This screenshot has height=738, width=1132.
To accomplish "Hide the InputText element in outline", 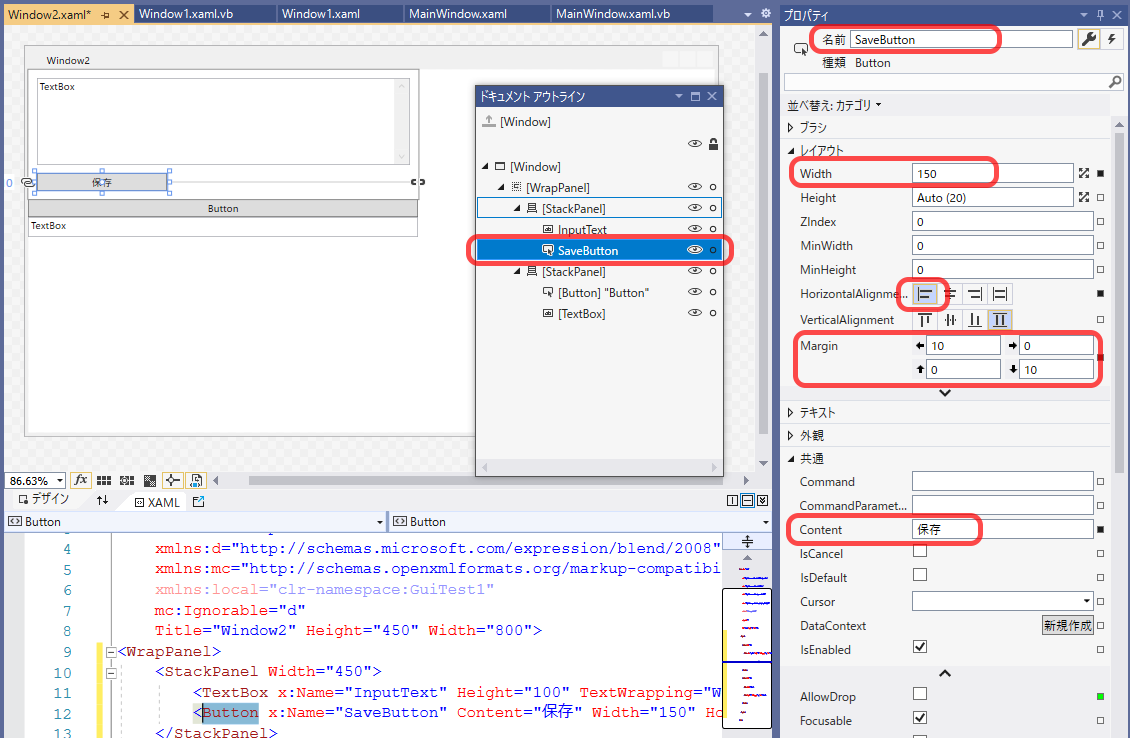I will pyautogui.click(x=695, y=229).
